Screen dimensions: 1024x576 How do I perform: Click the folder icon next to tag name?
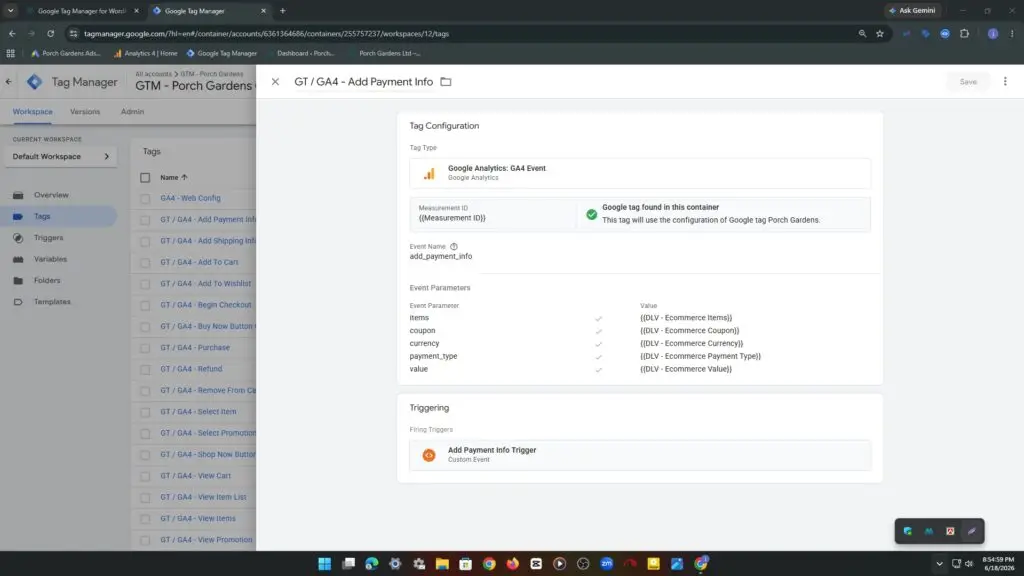click(x=445, y=82)
